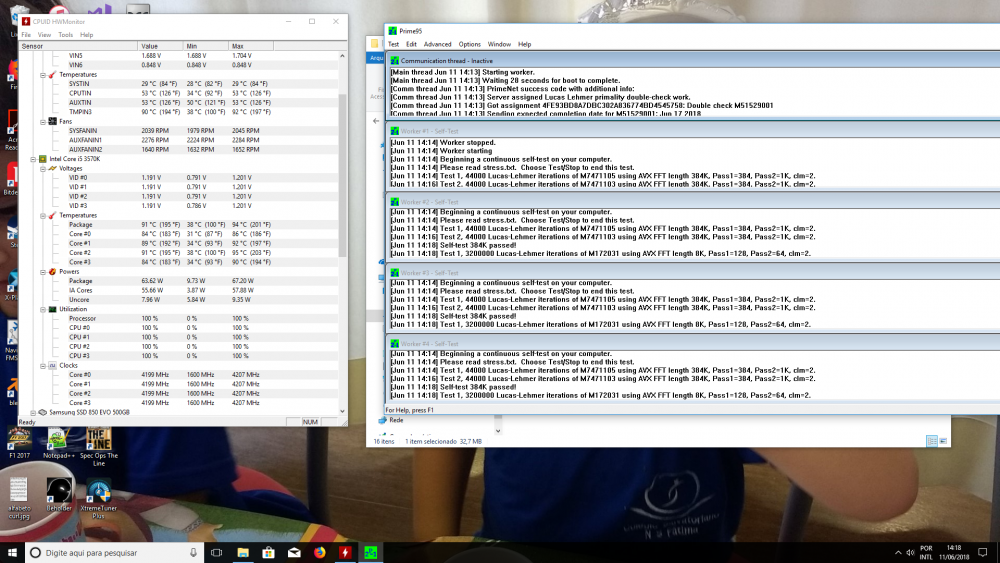Expand the Samsung SSD 850 EVO node
Image resolution: width=1000 pixels, height=563 pixels.
point(33,412)
